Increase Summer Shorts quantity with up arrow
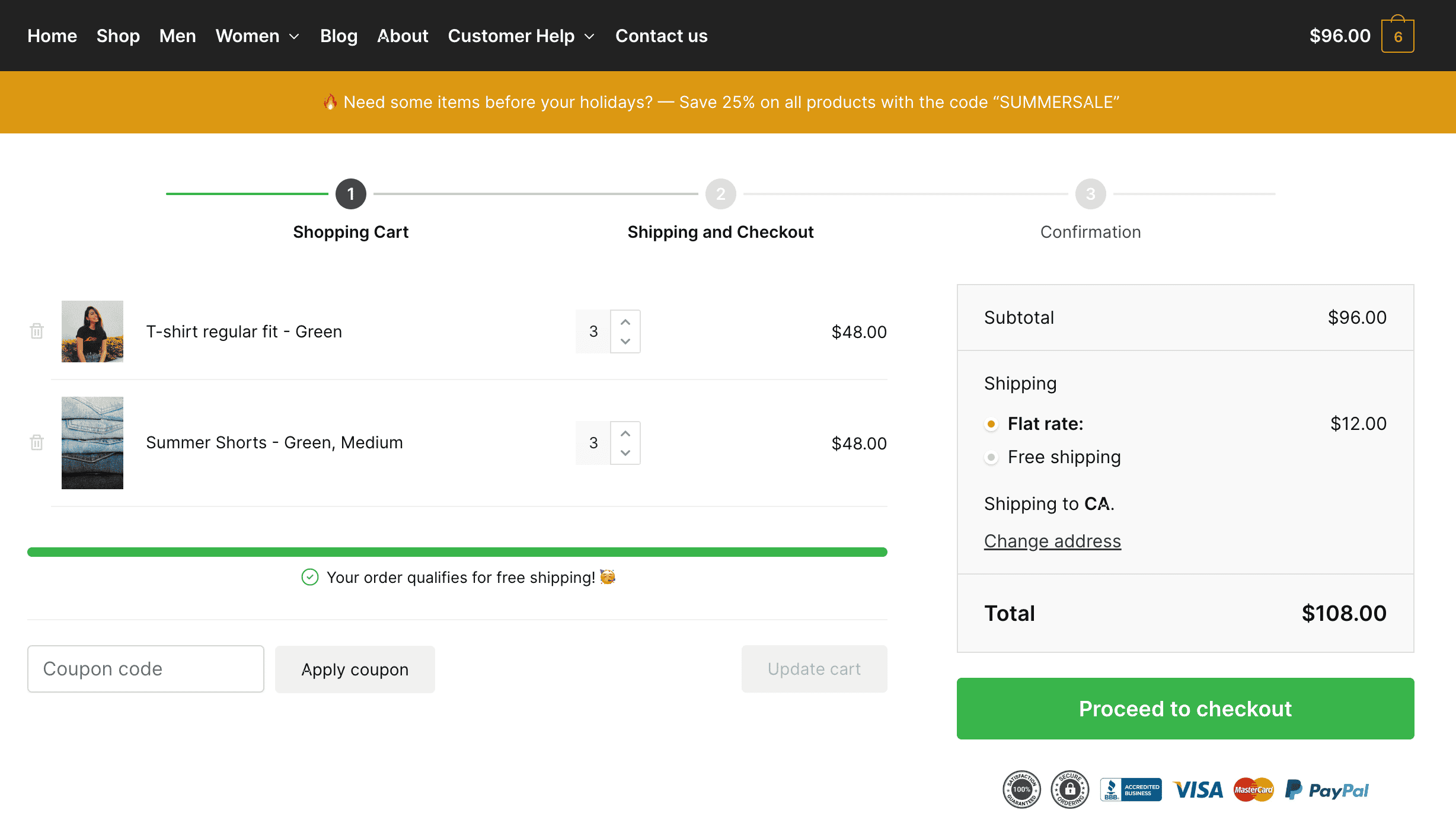This screenshot has width=1456, height=829. (x=625, y=433)
